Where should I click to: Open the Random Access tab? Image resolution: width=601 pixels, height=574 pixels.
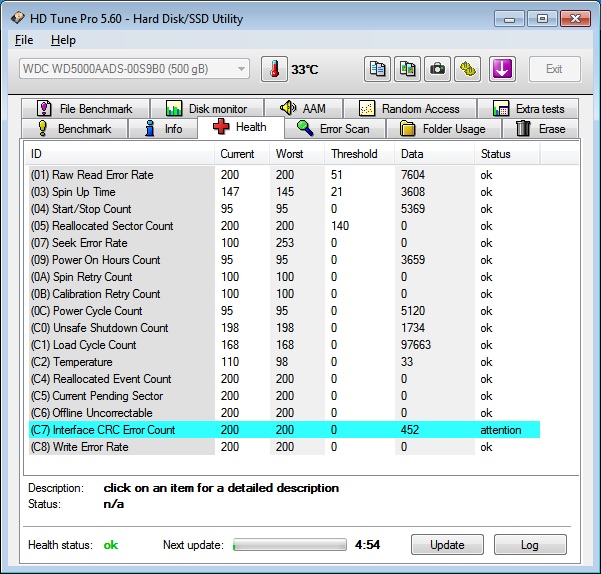pyautogui.click(x=409, y=108)
